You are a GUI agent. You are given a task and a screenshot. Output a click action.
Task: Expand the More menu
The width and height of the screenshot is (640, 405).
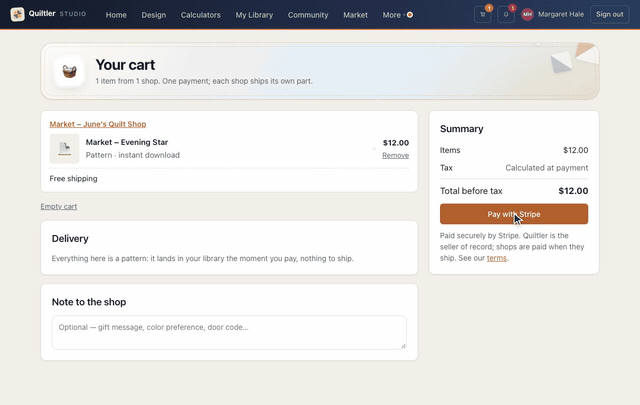pyautogui.click(x=397, y=15)
